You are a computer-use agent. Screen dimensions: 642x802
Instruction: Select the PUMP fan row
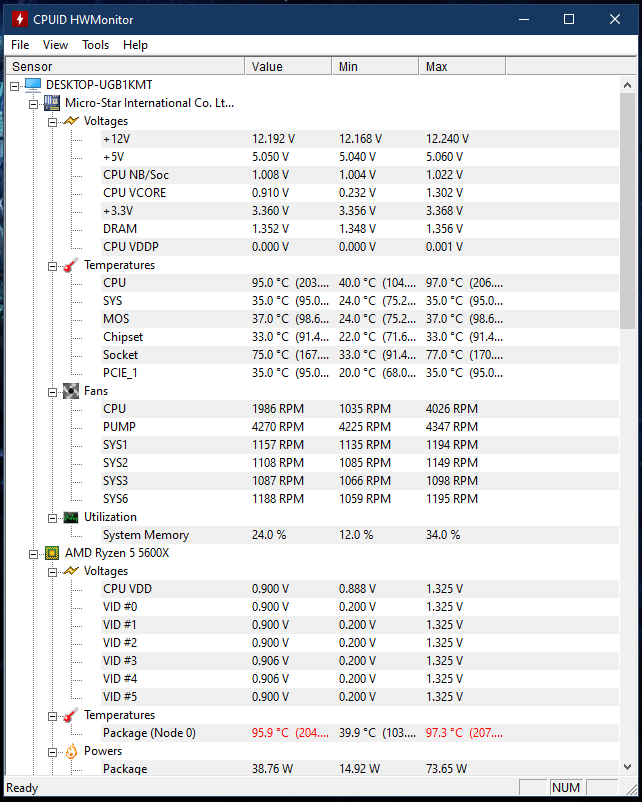360,427
